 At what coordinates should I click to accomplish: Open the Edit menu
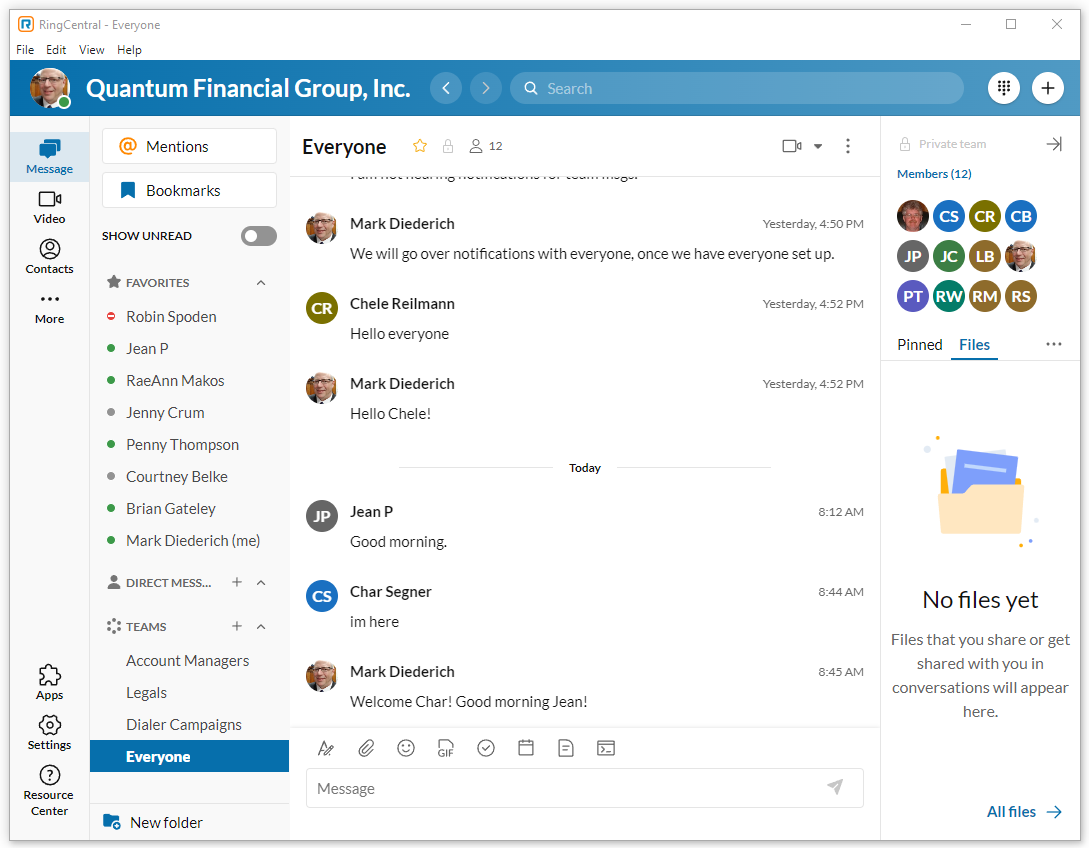[56, 50]
